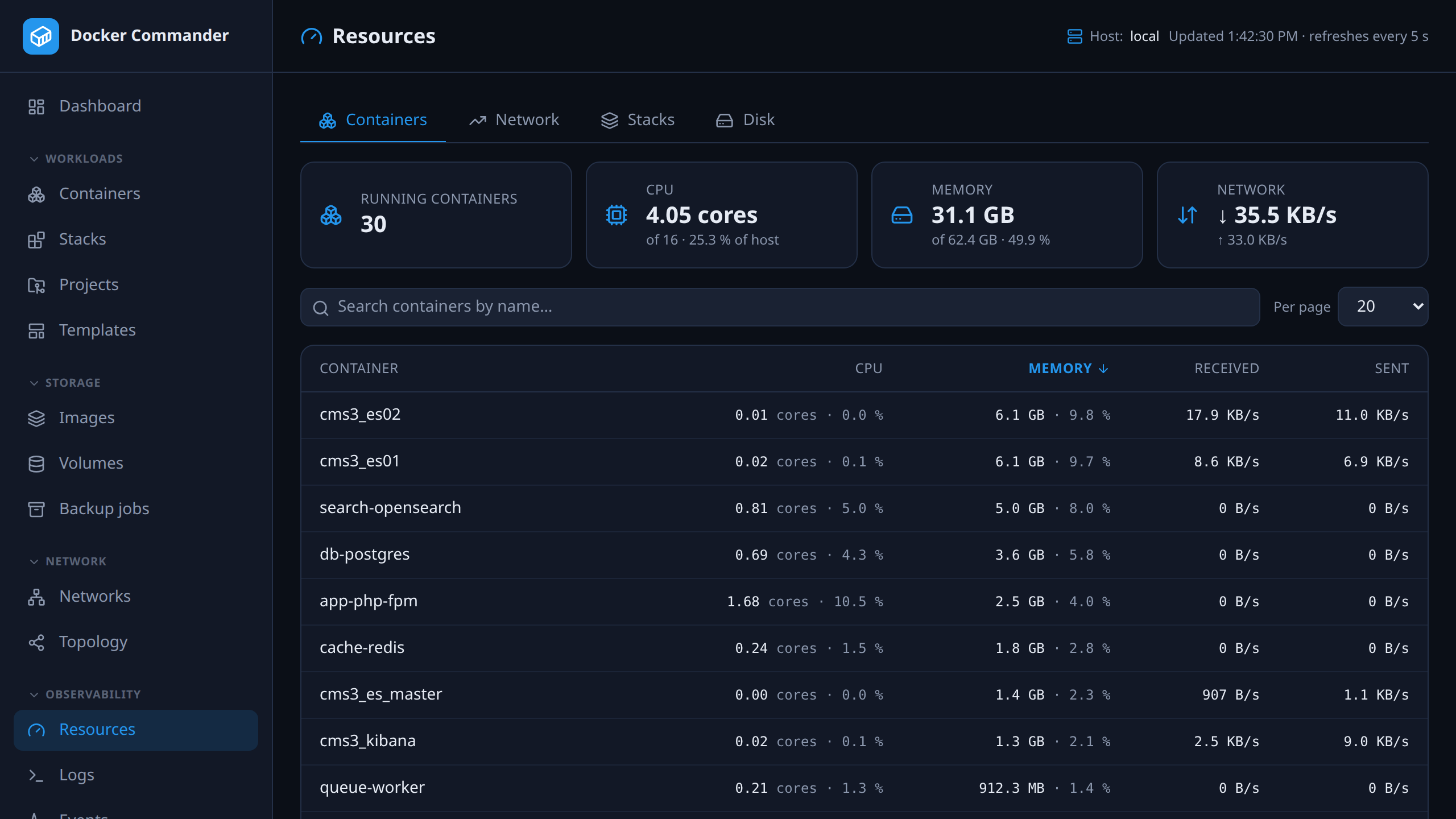
Task: Click the Stacks icon in the sidebar
Action: point(36,239)
